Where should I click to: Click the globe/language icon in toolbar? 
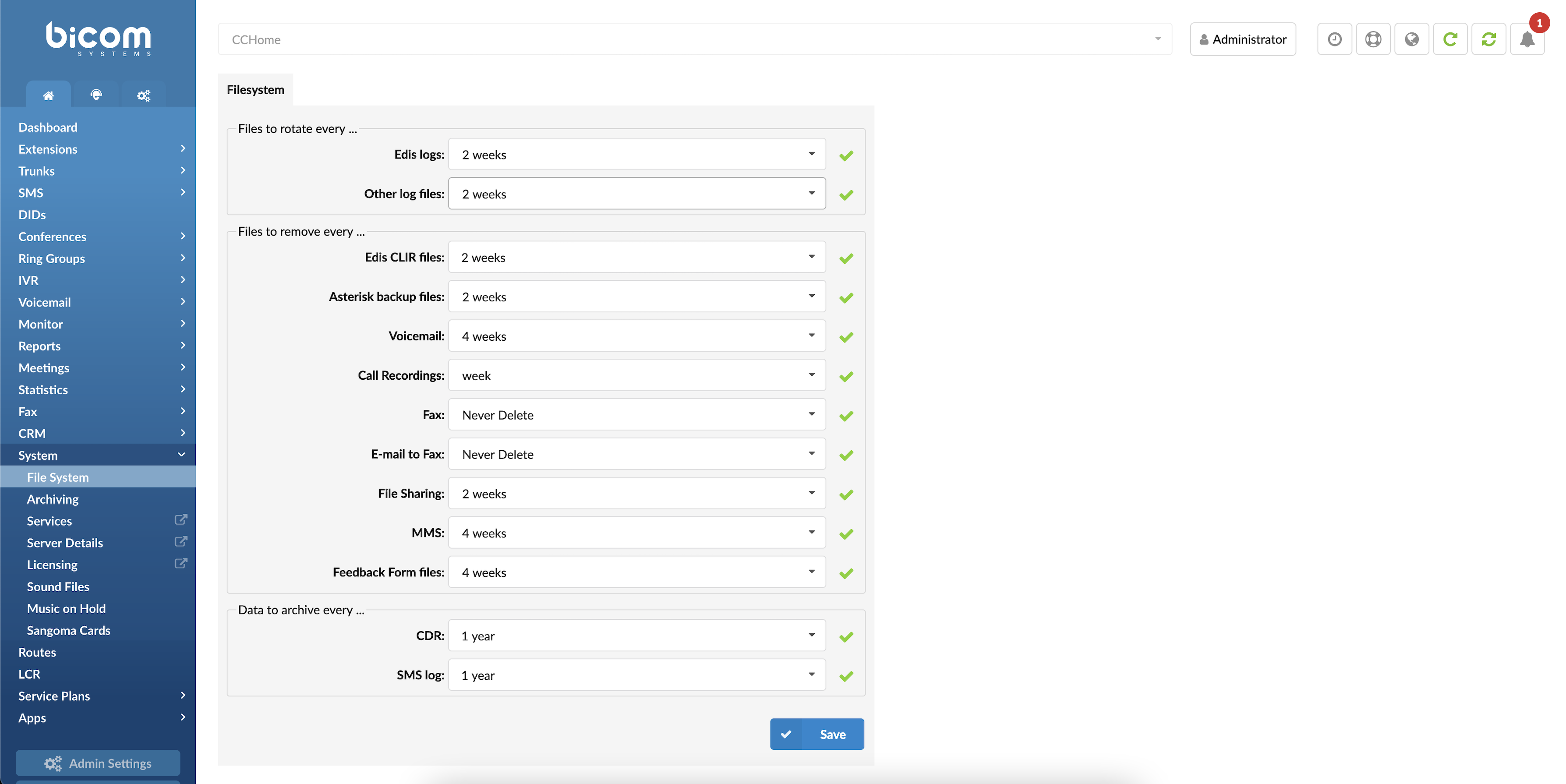point(1412,38)
